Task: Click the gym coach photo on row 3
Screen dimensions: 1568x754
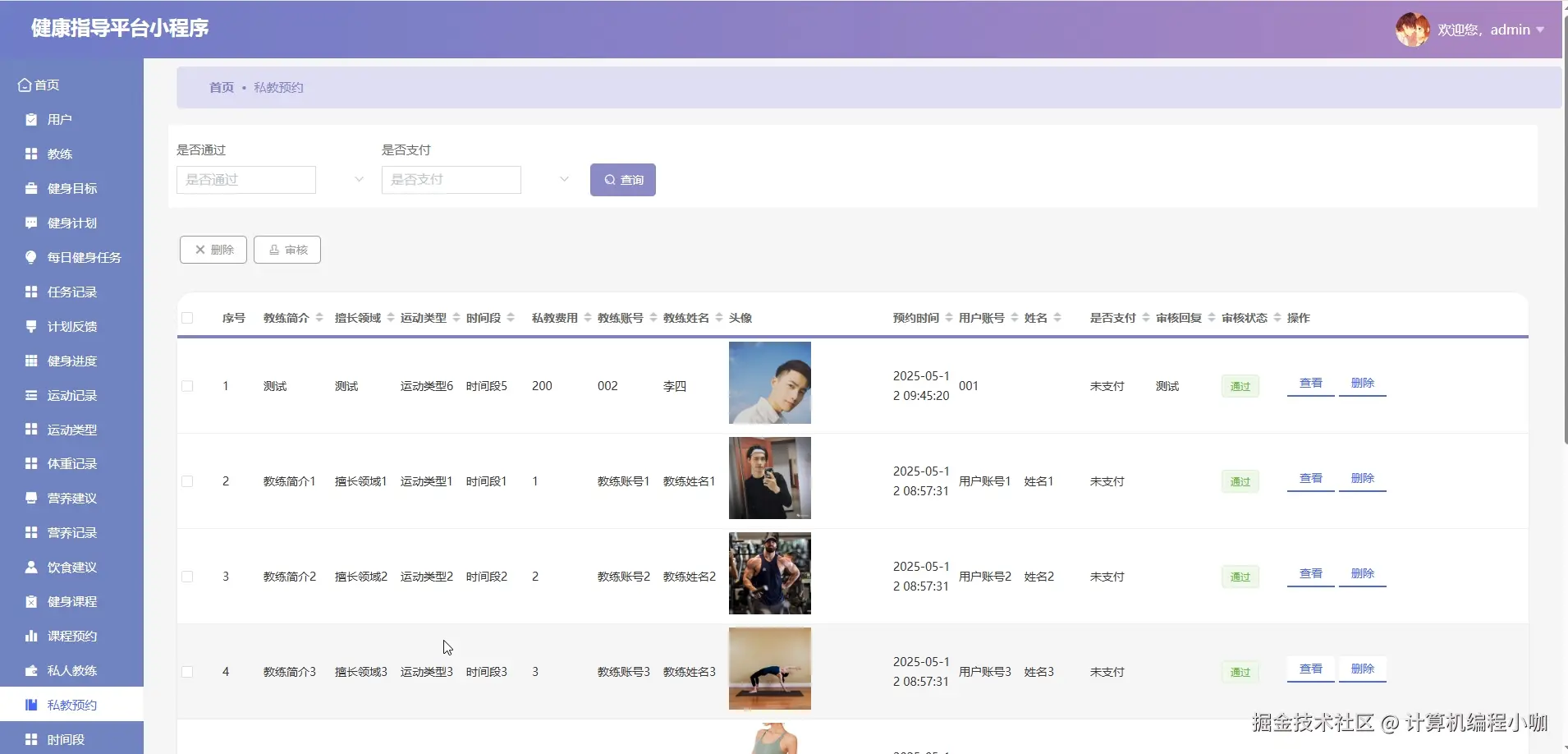Action: pos(769,573)
